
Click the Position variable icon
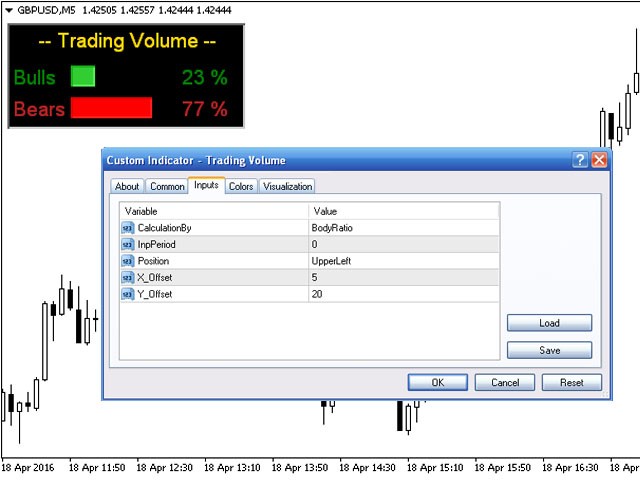[x=128, y=261]
